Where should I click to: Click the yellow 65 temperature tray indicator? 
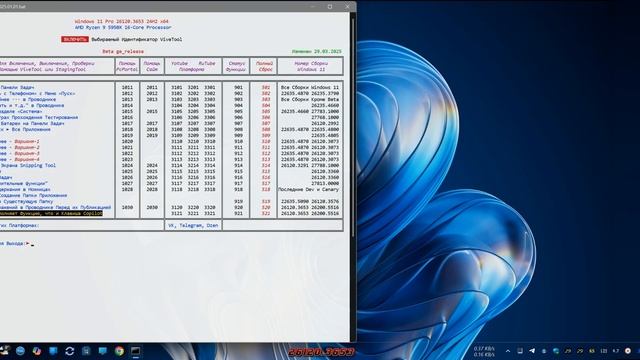pyautogui.click(x=592, y=351)
